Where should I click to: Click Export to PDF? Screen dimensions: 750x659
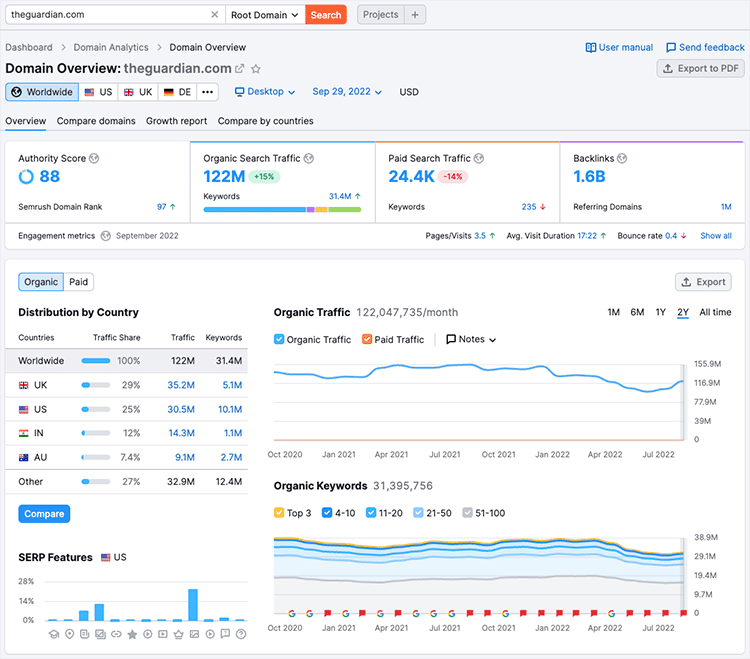point(701,68)
